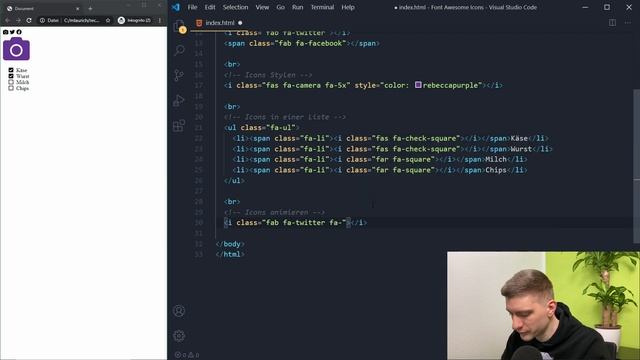Reload the browser page
Image resolution: width=640 pixels, height=360 pixels.
(29, 20)
